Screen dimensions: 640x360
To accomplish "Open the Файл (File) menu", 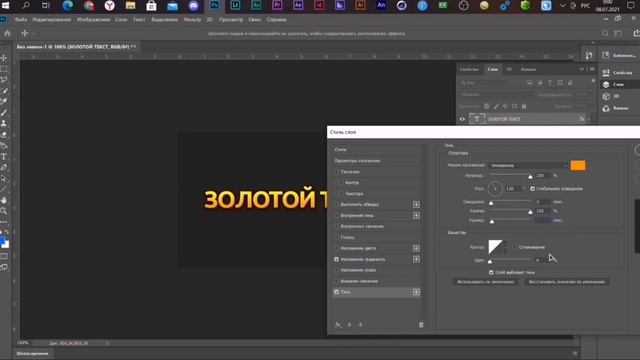I will [x=21, y=20].
